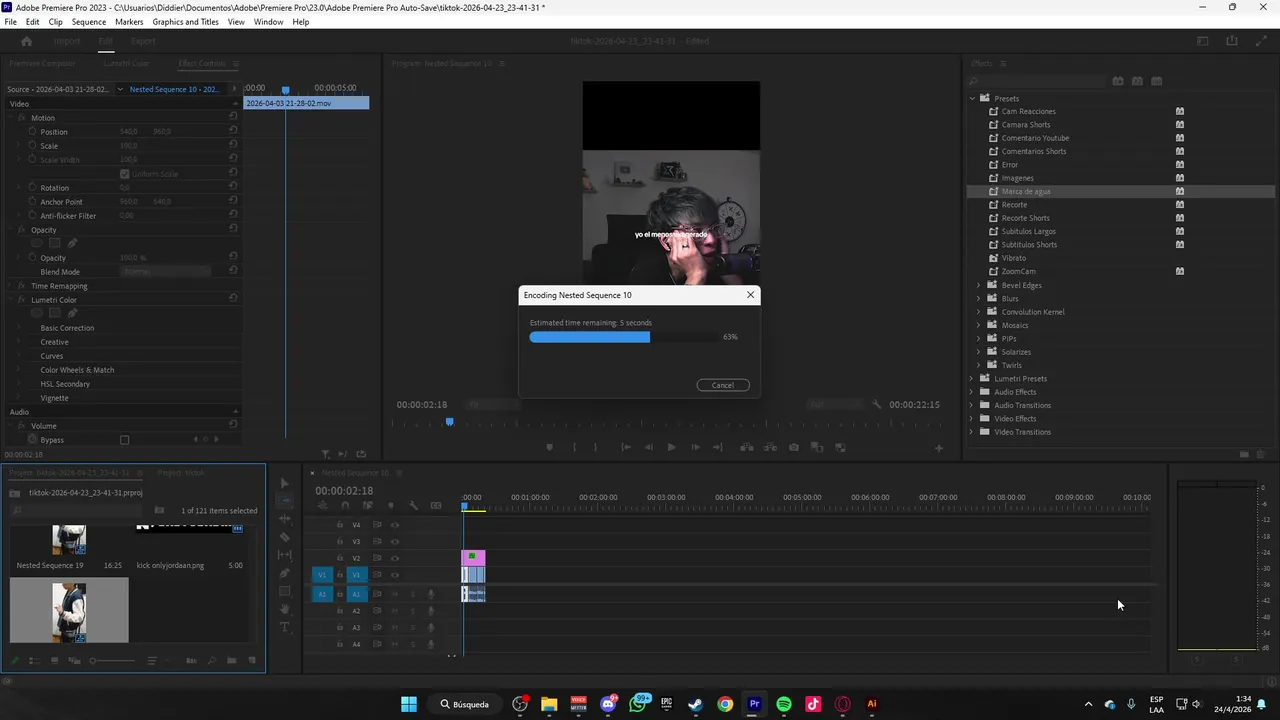1280x720 pixels.
Task: Step back one frame in Program monitor
Action: [x=648, y=447]
